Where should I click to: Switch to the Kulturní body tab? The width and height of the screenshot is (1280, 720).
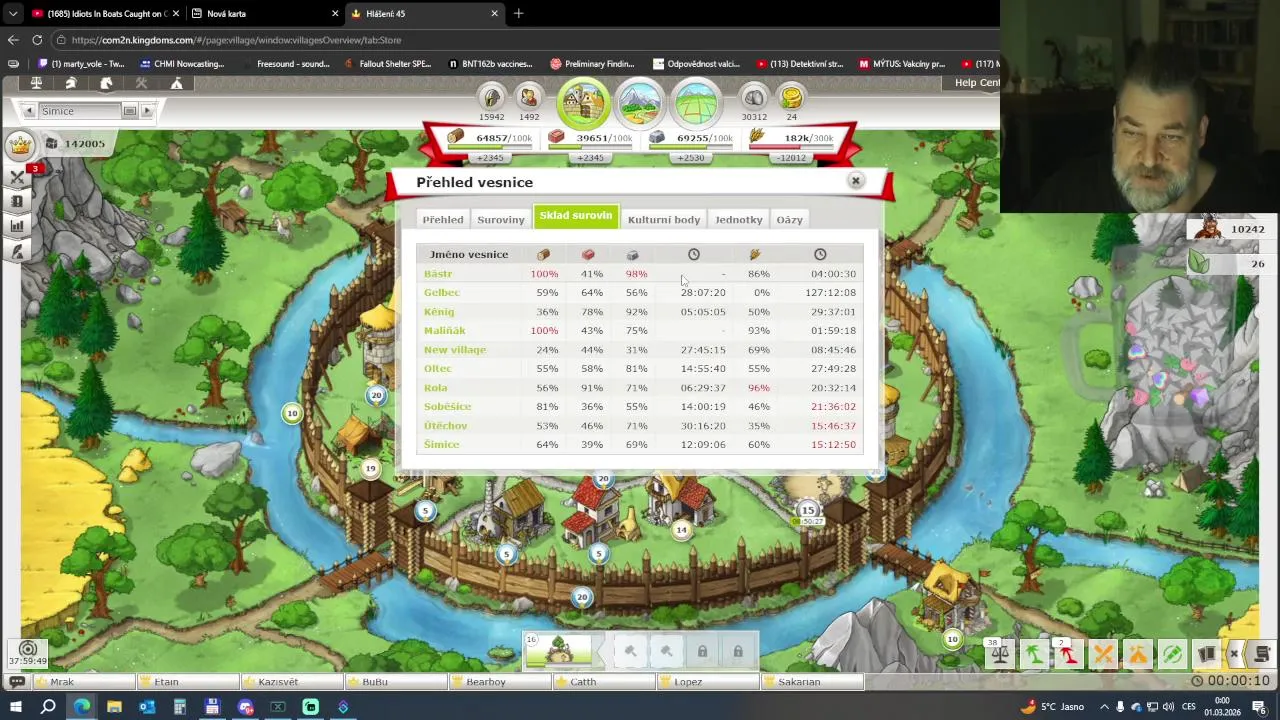tap(664, 220)
